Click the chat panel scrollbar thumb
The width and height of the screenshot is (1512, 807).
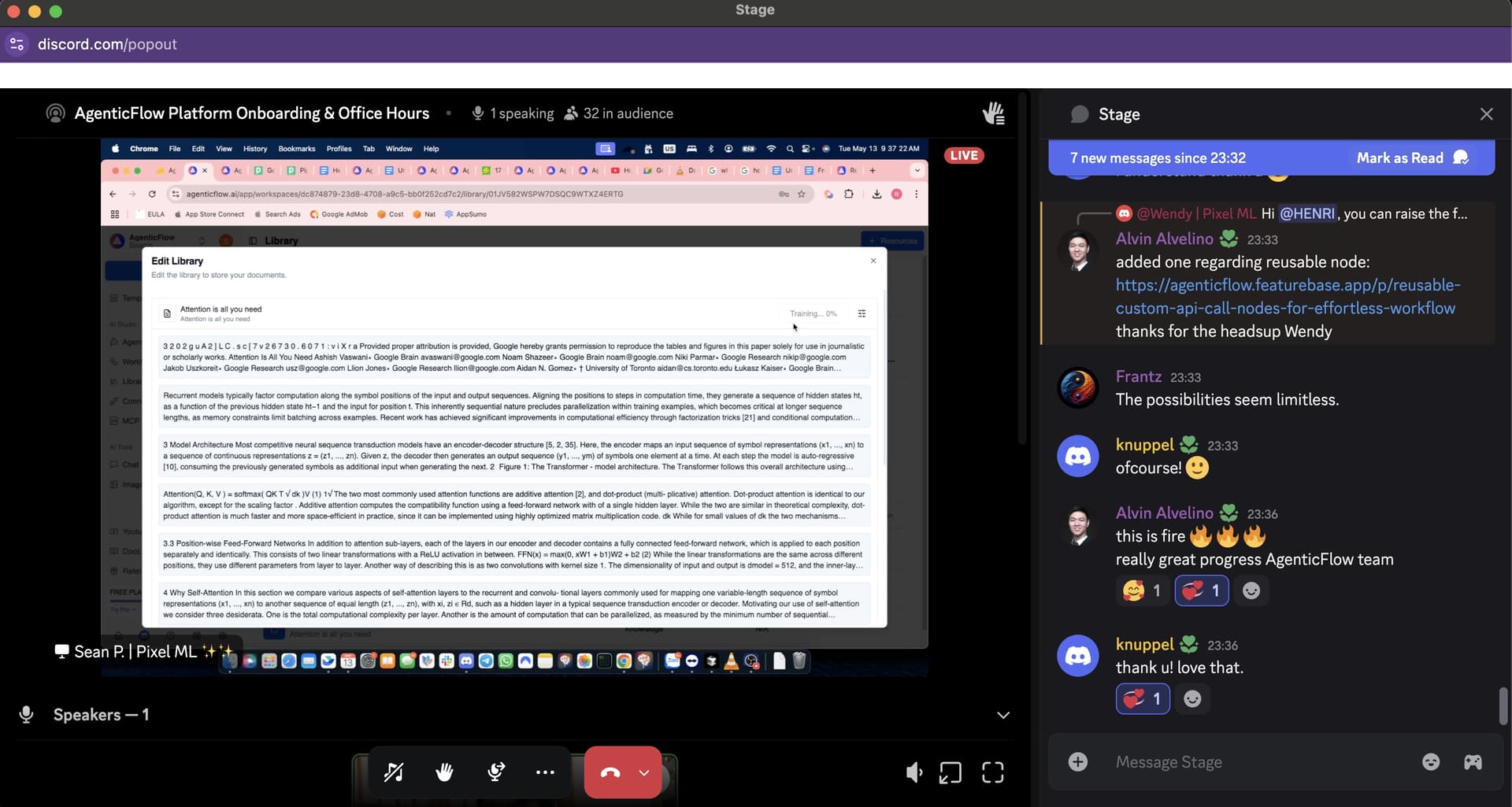[1503, 706]
